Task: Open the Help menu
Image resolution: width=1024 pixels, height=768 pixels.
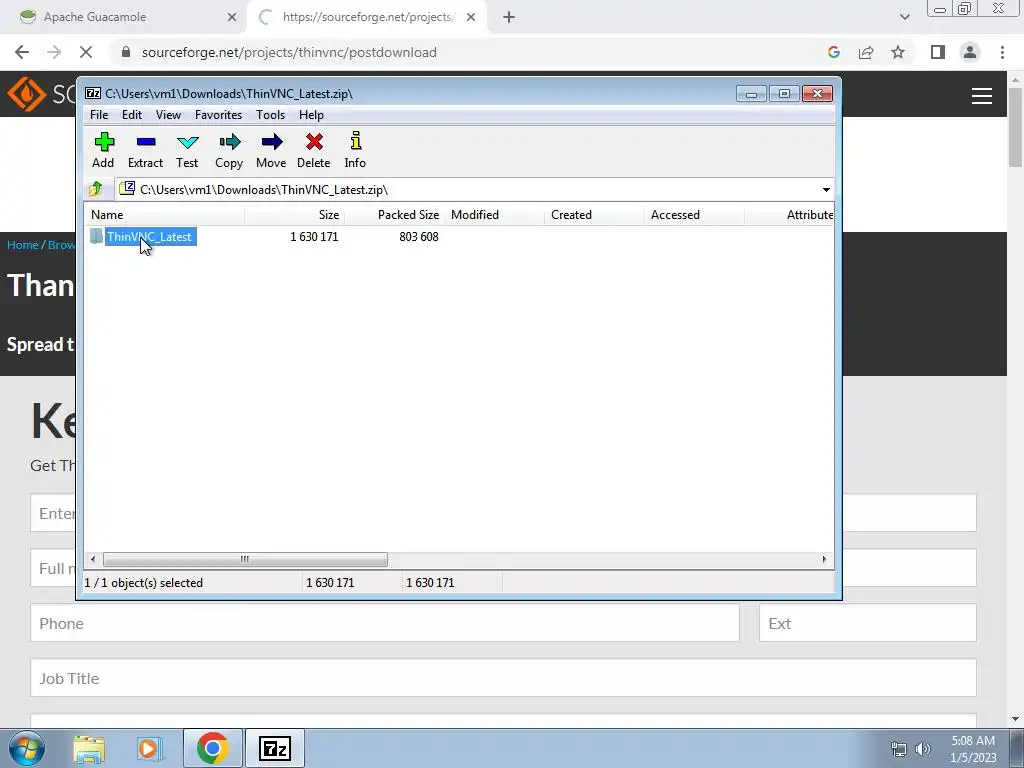Action: click(x=312, y=115)
